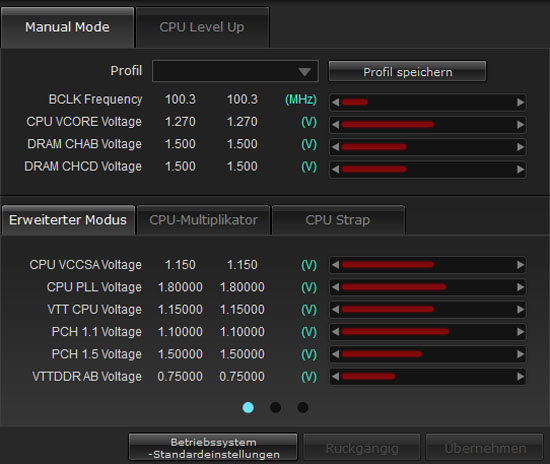Click the DRAM CHAB Voltage label
This screenshot has height=464, width=550.
(84, 144)
